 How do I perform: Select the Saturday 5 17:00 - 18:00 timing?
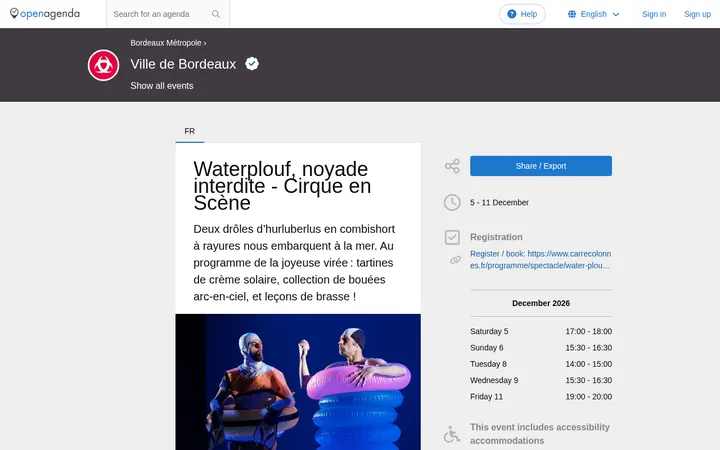click(x=540, y=331)
